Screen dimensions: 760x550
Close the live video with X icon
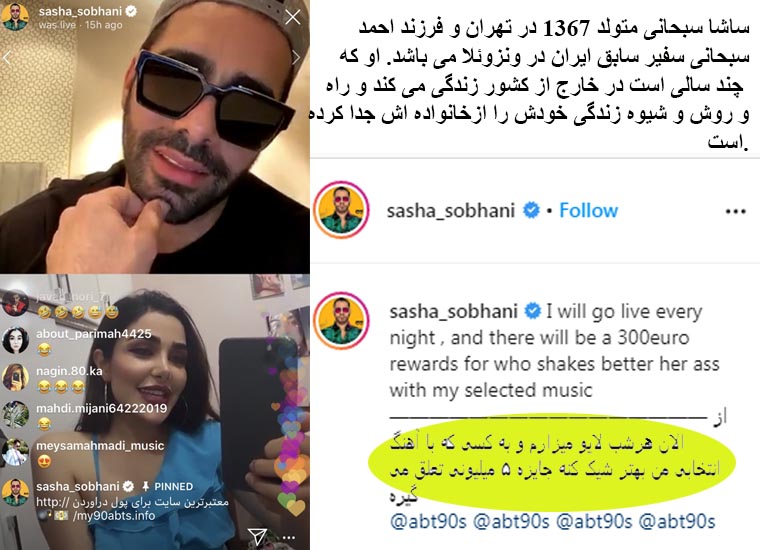pyautogui.click(x=293, y=17)
